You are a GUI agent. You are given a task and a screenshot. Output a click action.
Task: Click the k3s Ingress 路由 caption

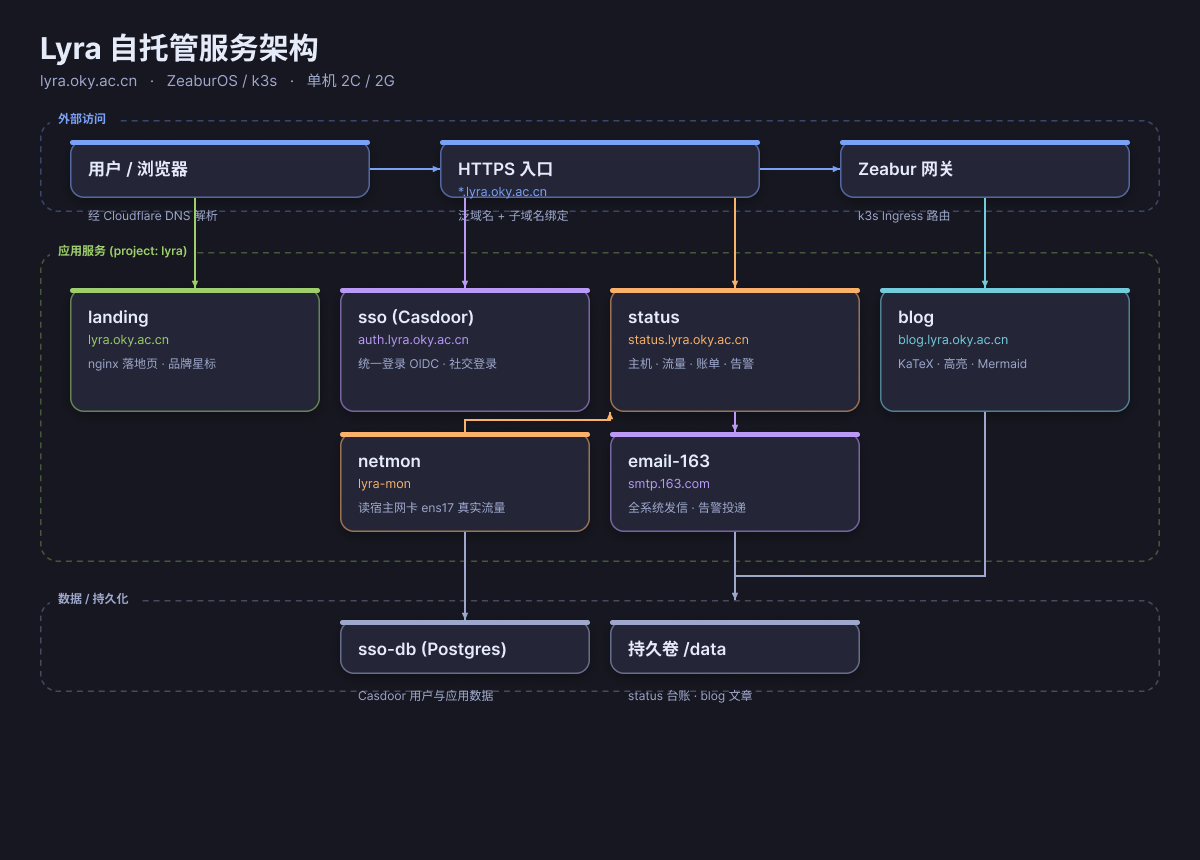click(904, 216)
